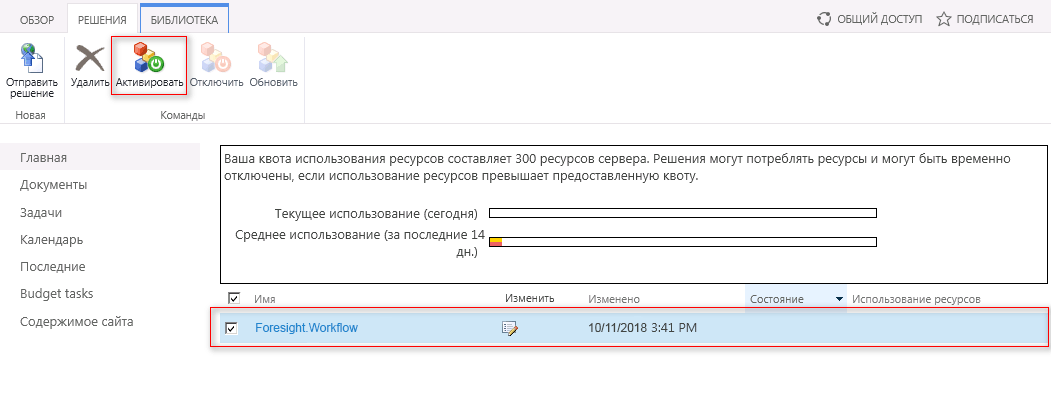Click the edit icon for Foresight.Workflow
This screenshot has height=418, width=1051.
[x=510, y=328]
